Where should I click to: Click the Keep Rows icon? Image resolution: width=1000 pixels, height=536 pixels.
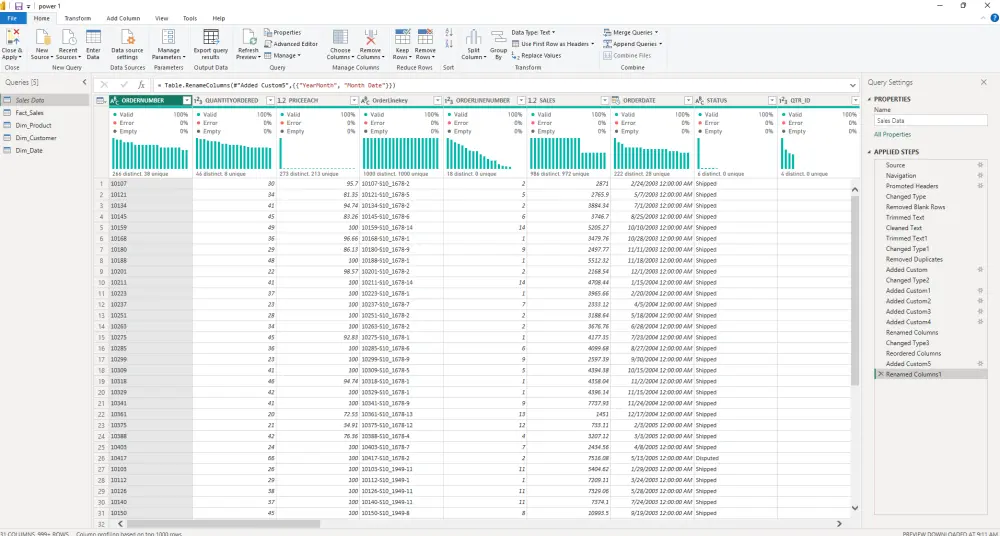(x=402, y=37)
